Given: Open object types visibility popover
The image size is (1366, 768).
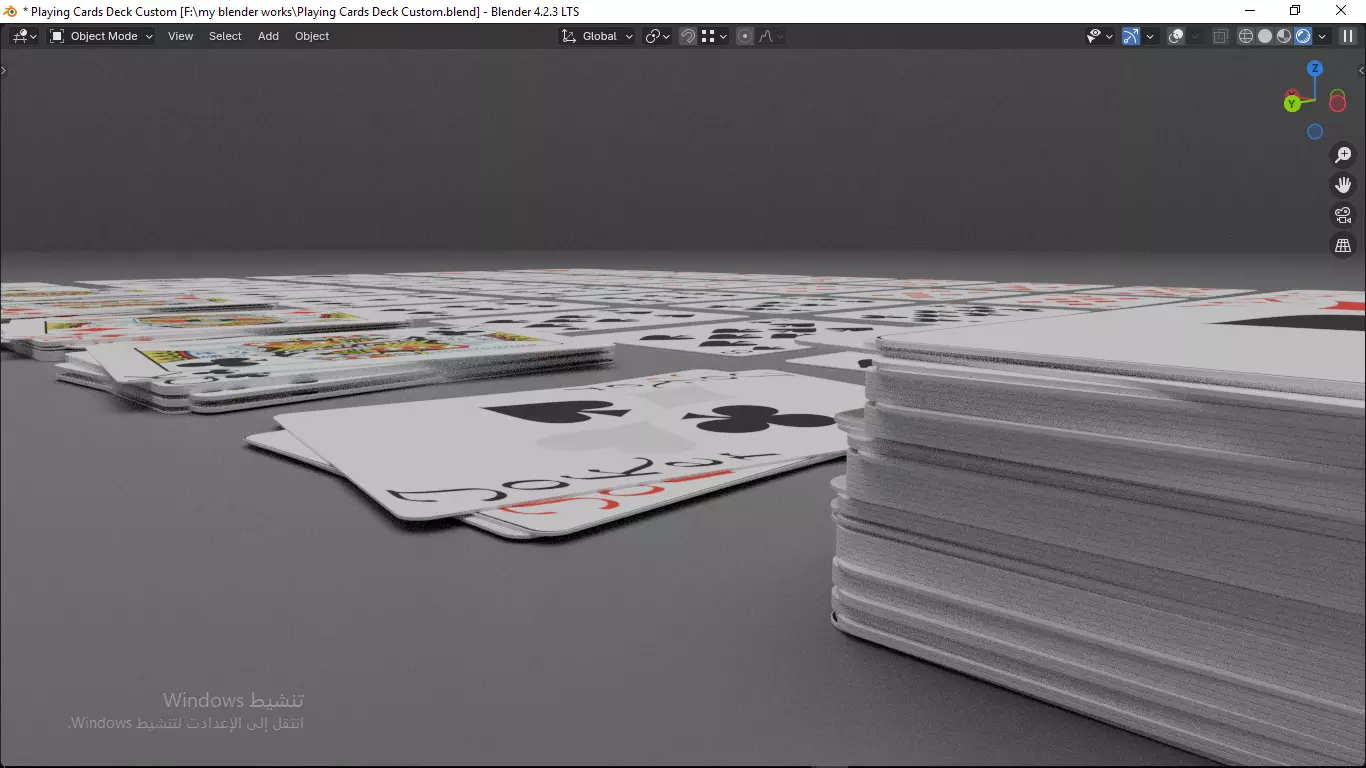Looking at the screenshot, I should point(1100,36).
